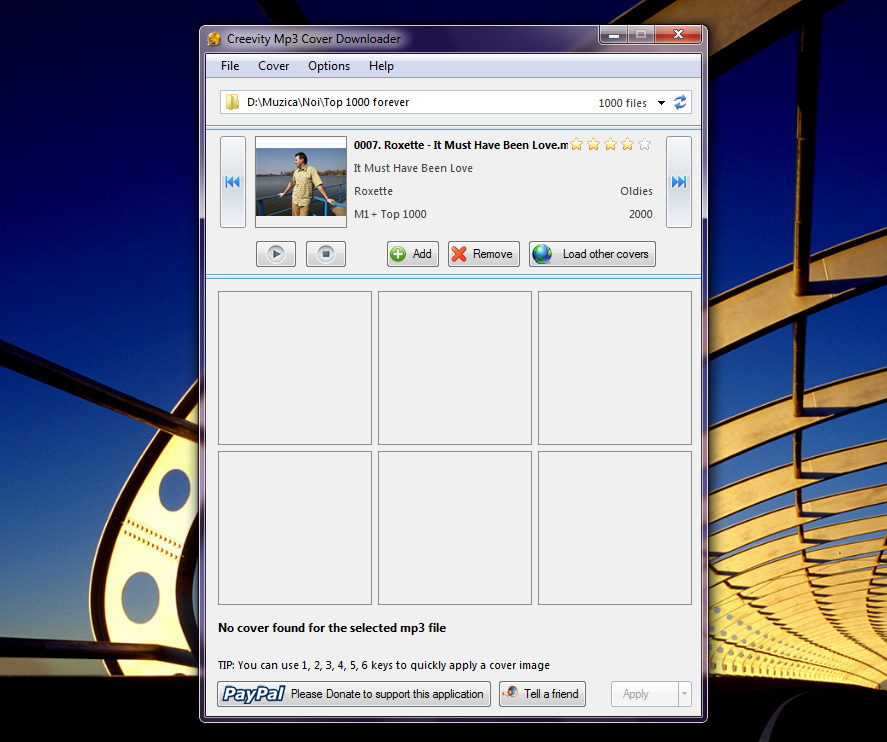Screen dimensions: 887x742
Task: Click the album text 'M1+ Top 1000'
Action: click(x=390, y=214)
